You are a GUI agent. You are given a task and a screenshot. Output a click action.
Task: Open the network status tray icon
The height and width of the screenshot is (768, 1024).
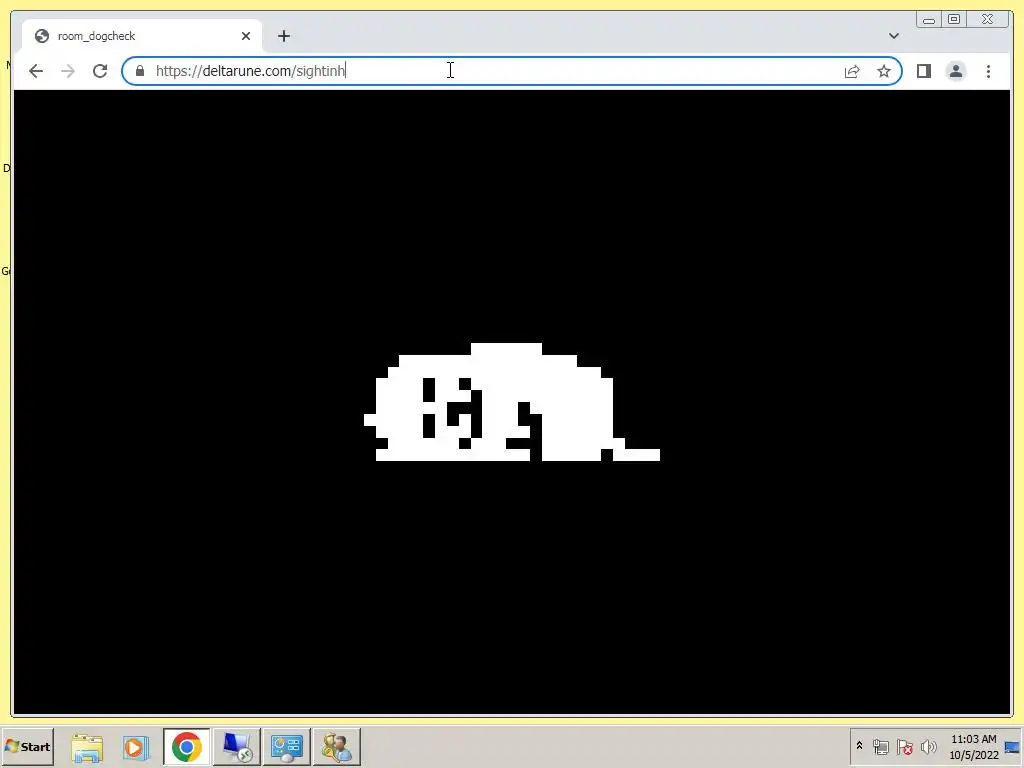click(880, 746)
